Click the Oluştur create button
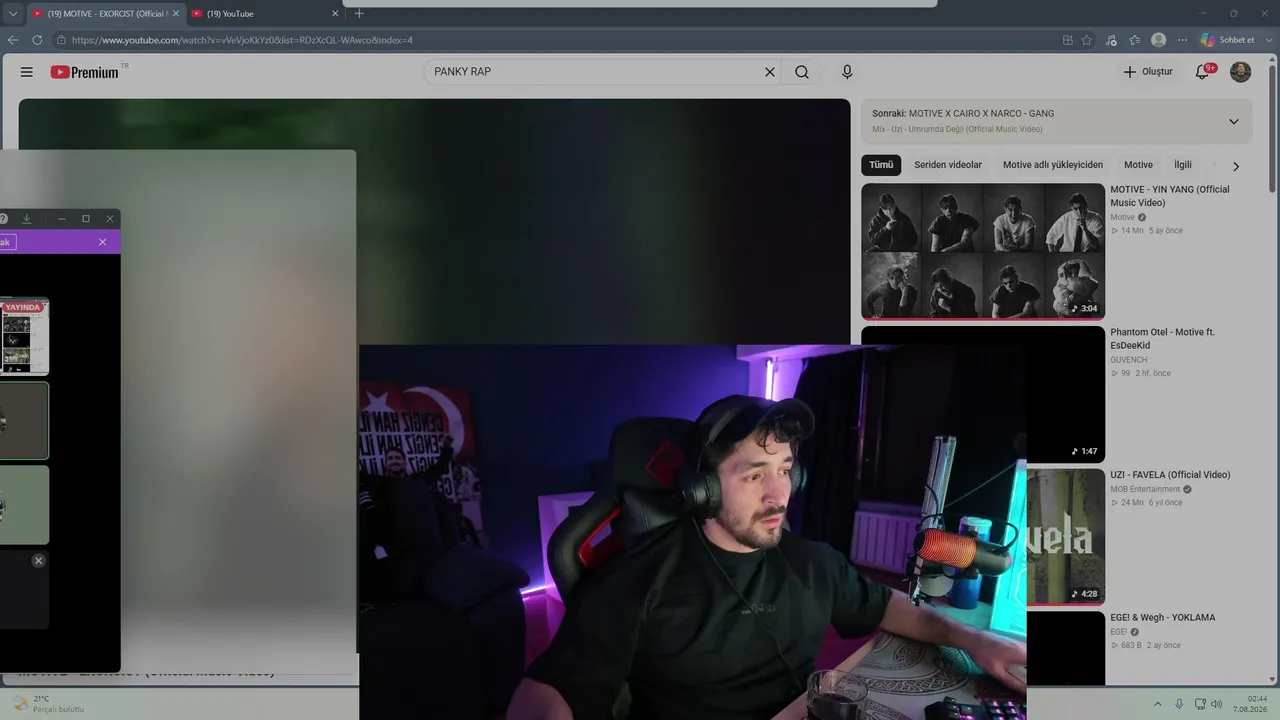This screenshot has width=1280, height=720. pos(1147,72)
